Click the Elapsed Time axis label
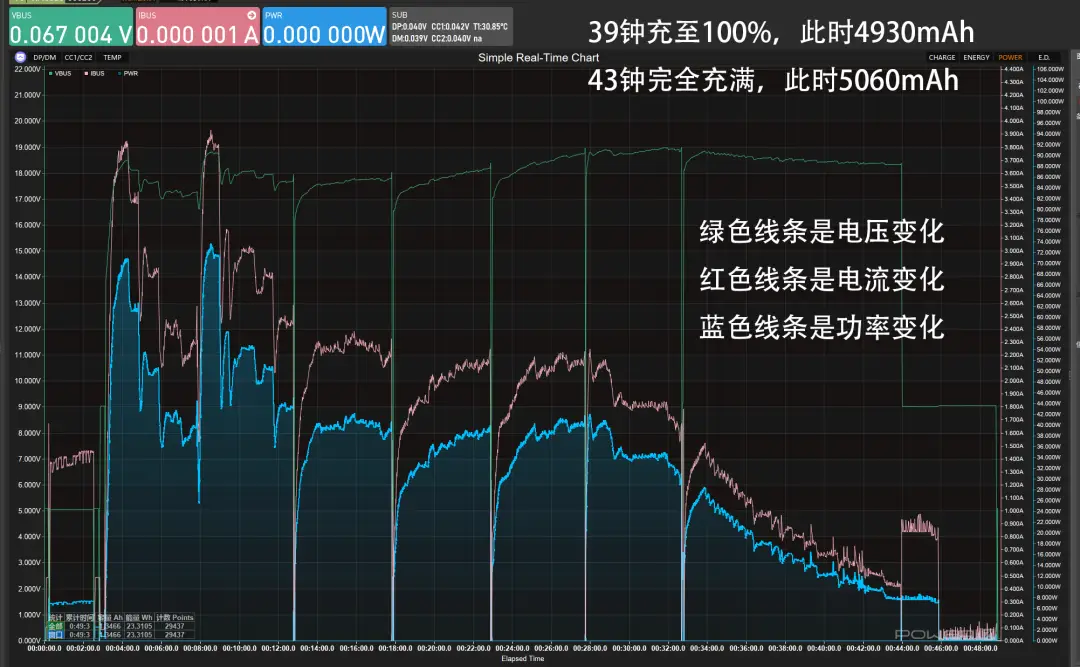The width and height of the screenshot is (1080, 667). (x=523, y=659)
